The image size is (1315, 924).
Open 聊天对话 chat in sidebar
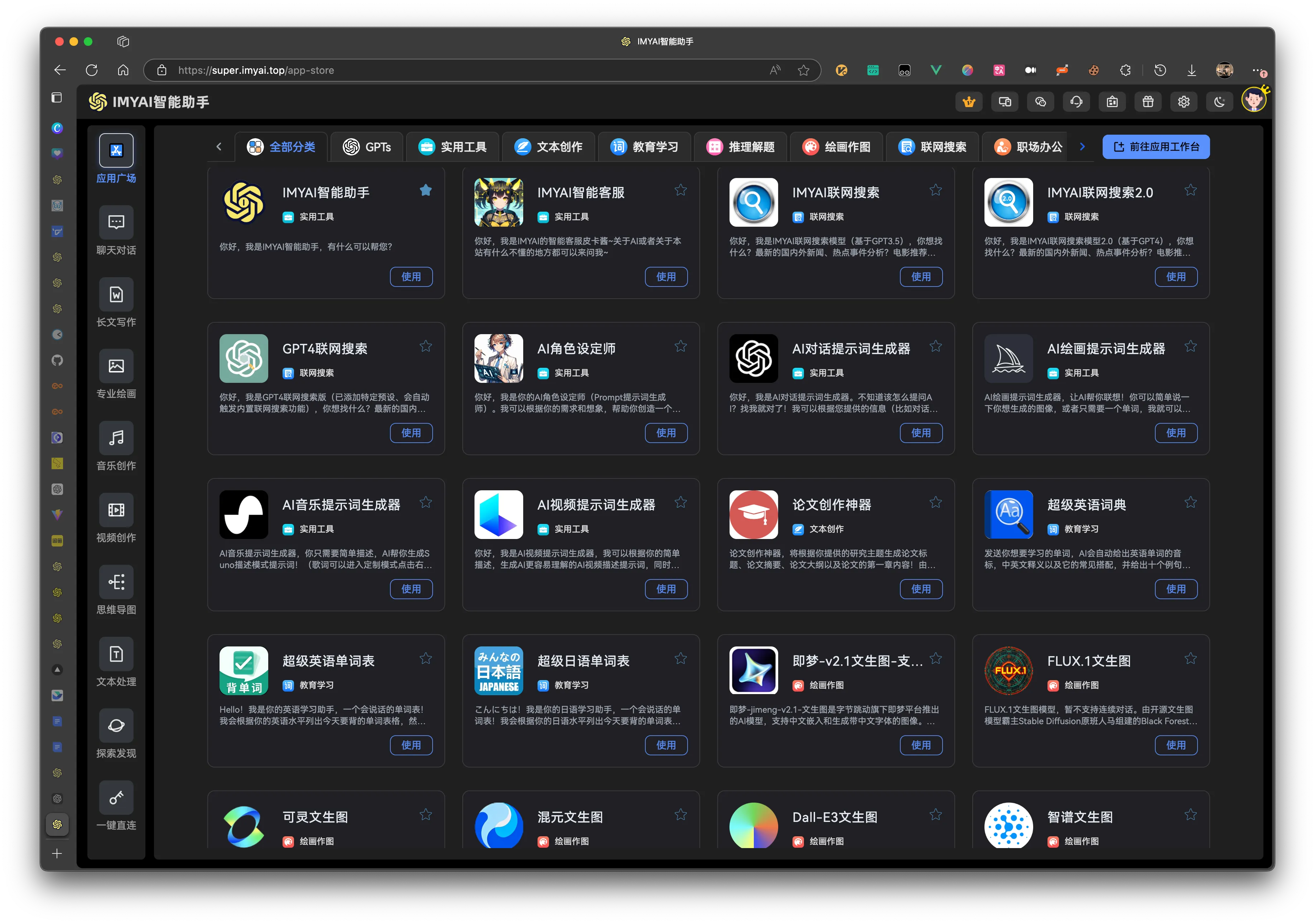click(116, 231)
